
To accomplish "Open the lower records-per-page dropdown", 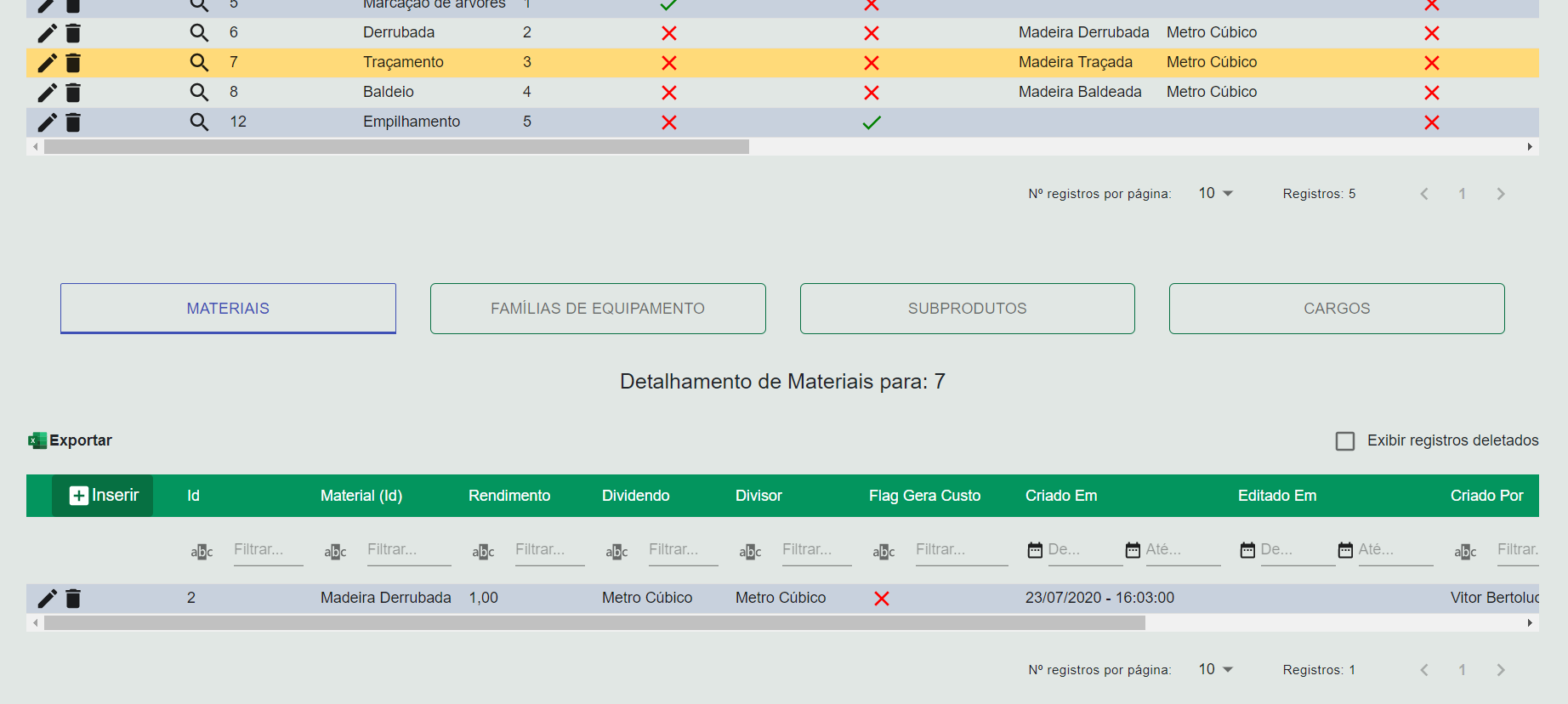I will [x=1216, y=670].
